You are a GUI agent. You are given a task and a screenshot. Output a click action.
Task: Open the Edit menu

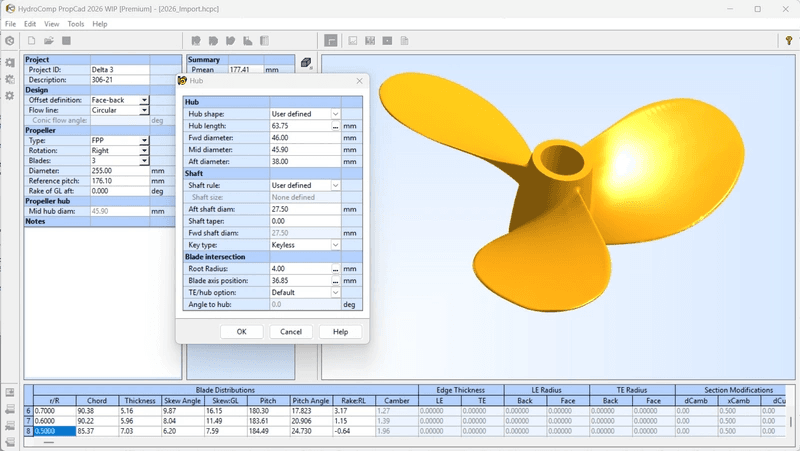click(30, 24)
